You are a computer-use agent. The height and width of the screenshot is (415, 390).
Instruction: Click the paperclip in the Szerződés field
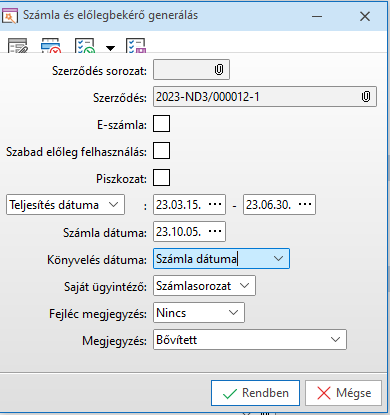tap(366, 97)
